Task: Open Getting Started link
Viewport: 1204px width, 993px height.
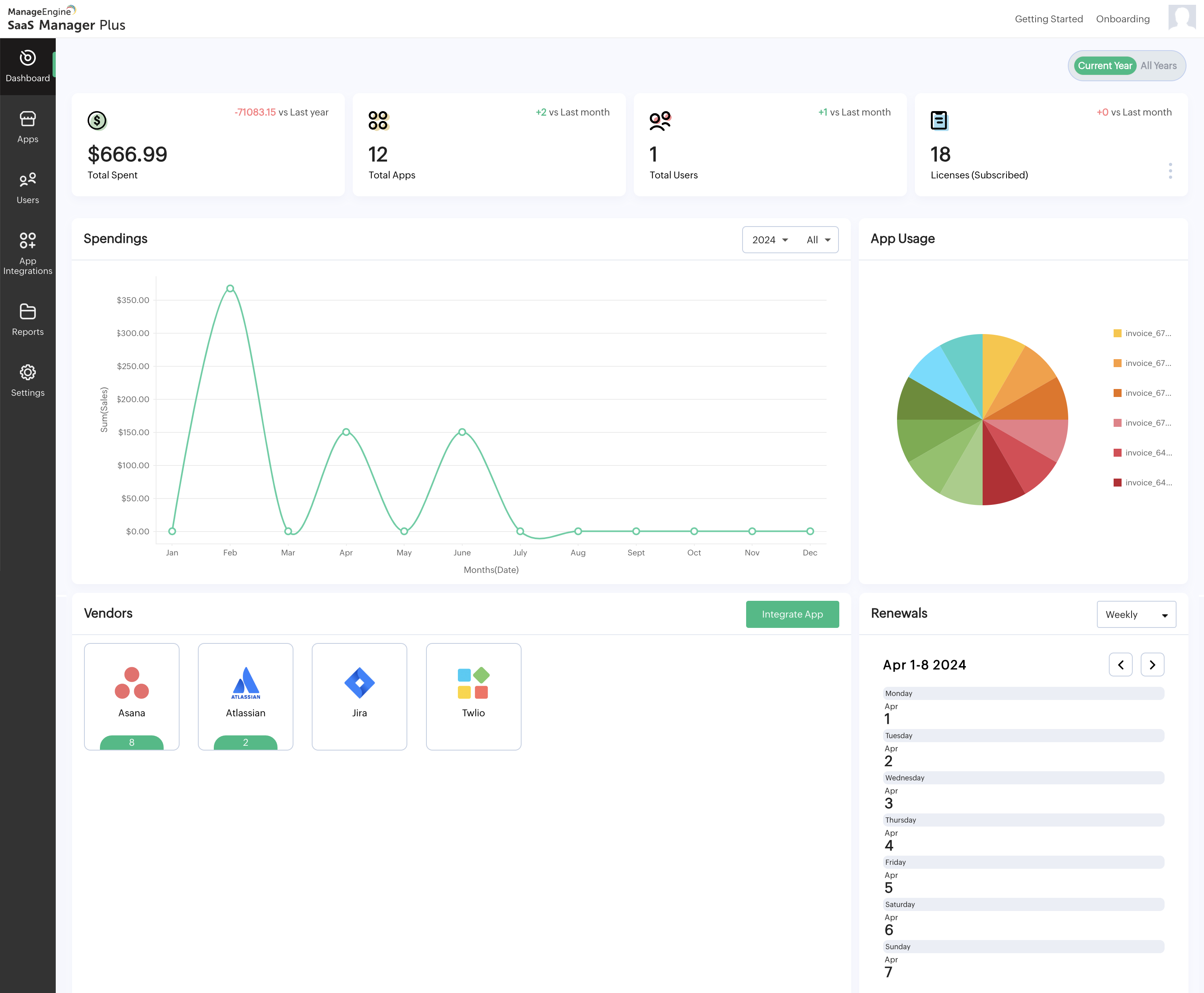Action: 1048,19
